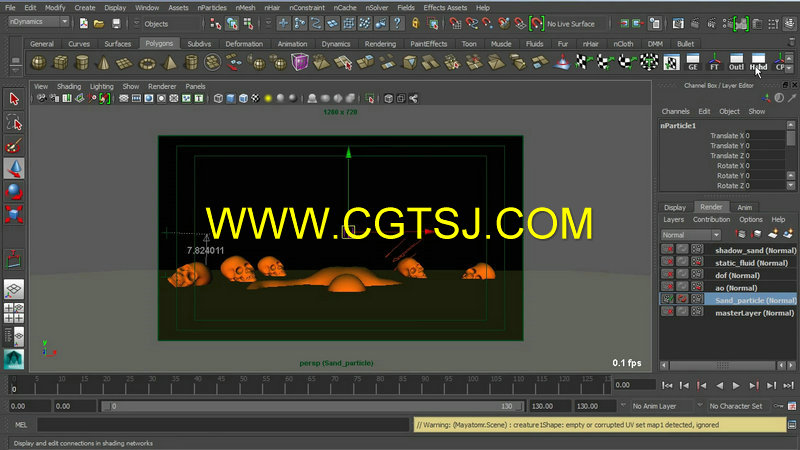
Task: Switch to the Display layer tab
Action: [674, 207]
